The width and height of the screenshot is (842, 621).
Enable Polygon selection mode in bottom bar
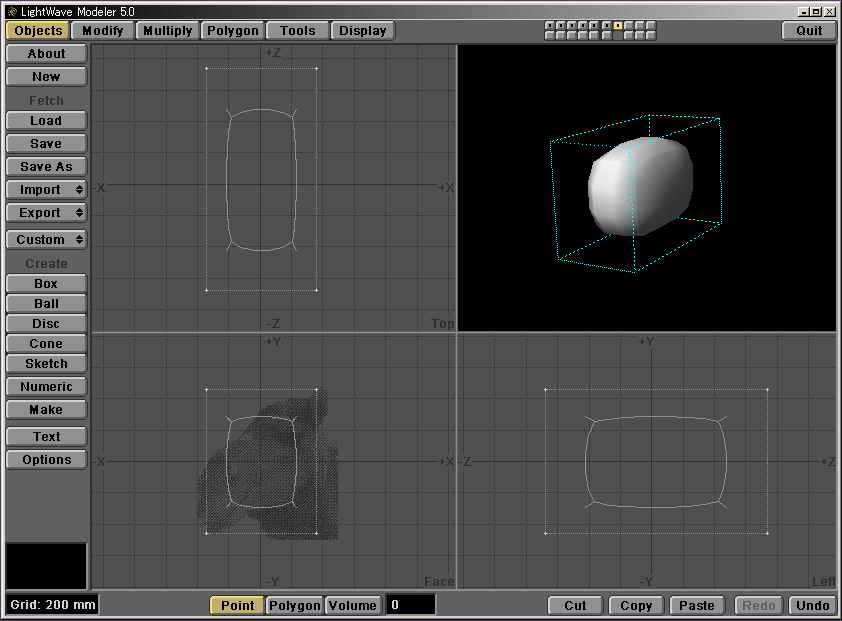pos(295,605)
